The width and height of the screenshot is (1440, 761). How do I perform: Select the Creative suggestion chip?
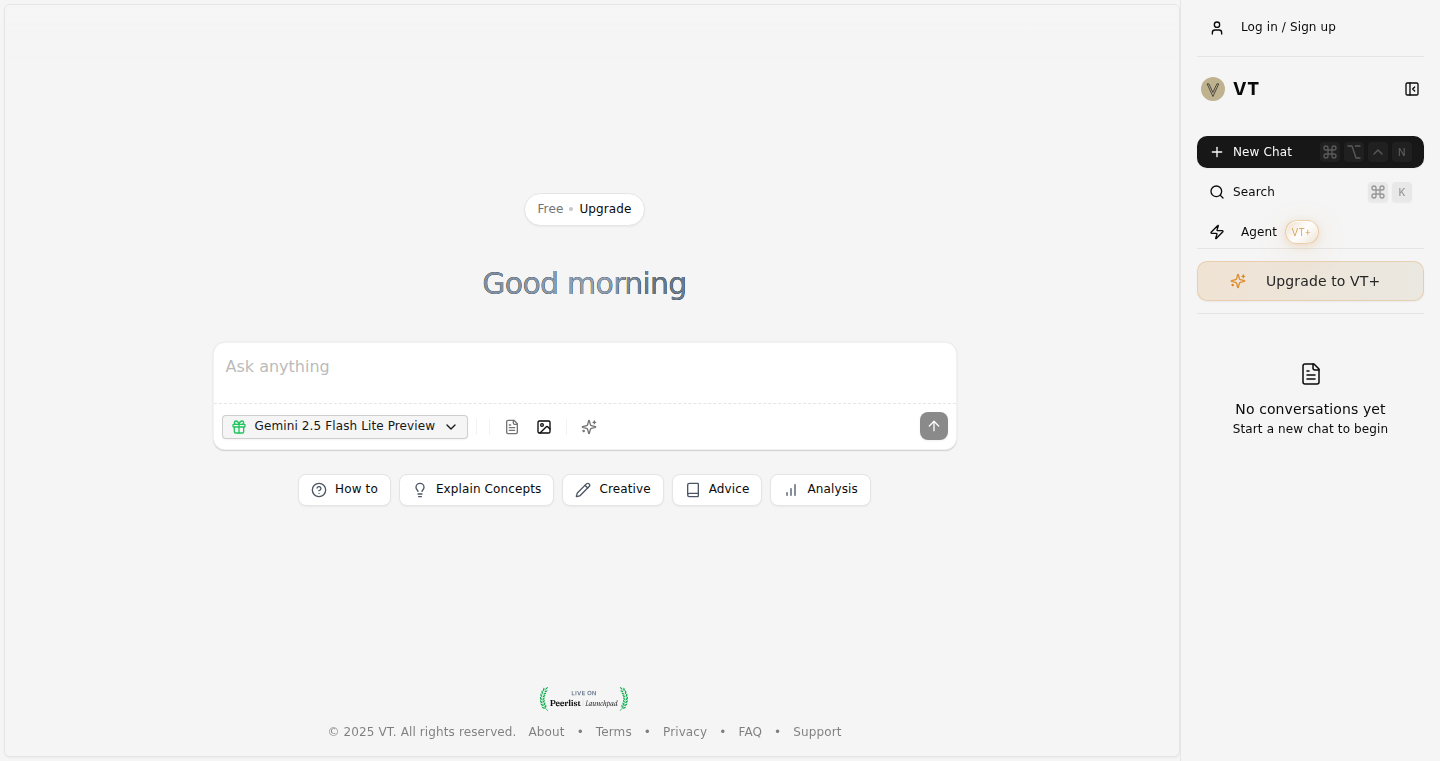click(x=613, y=490)
